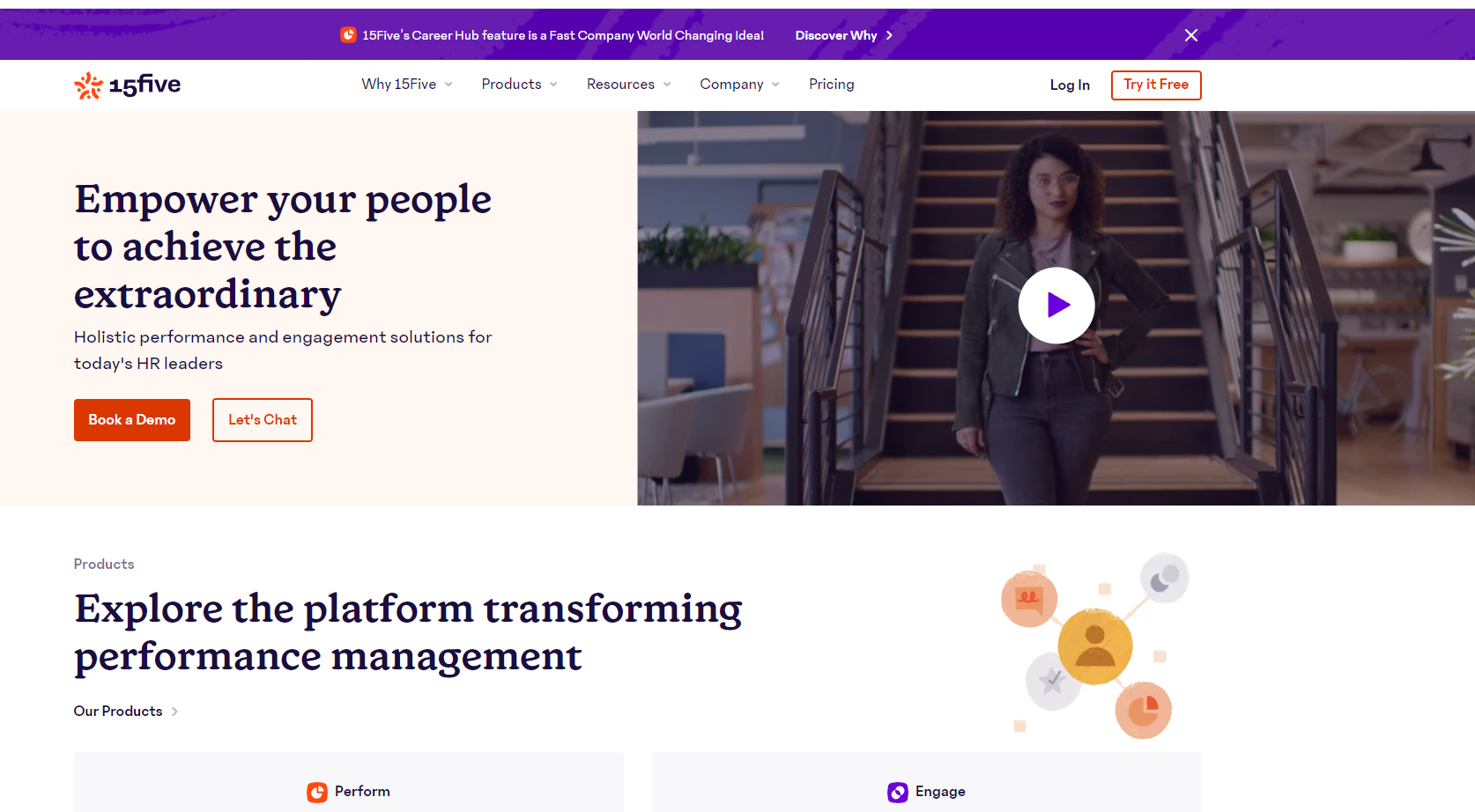Click the purple Engage icon
The height and width of the screenshot is (812, 1475).
[x=898, y=792]
